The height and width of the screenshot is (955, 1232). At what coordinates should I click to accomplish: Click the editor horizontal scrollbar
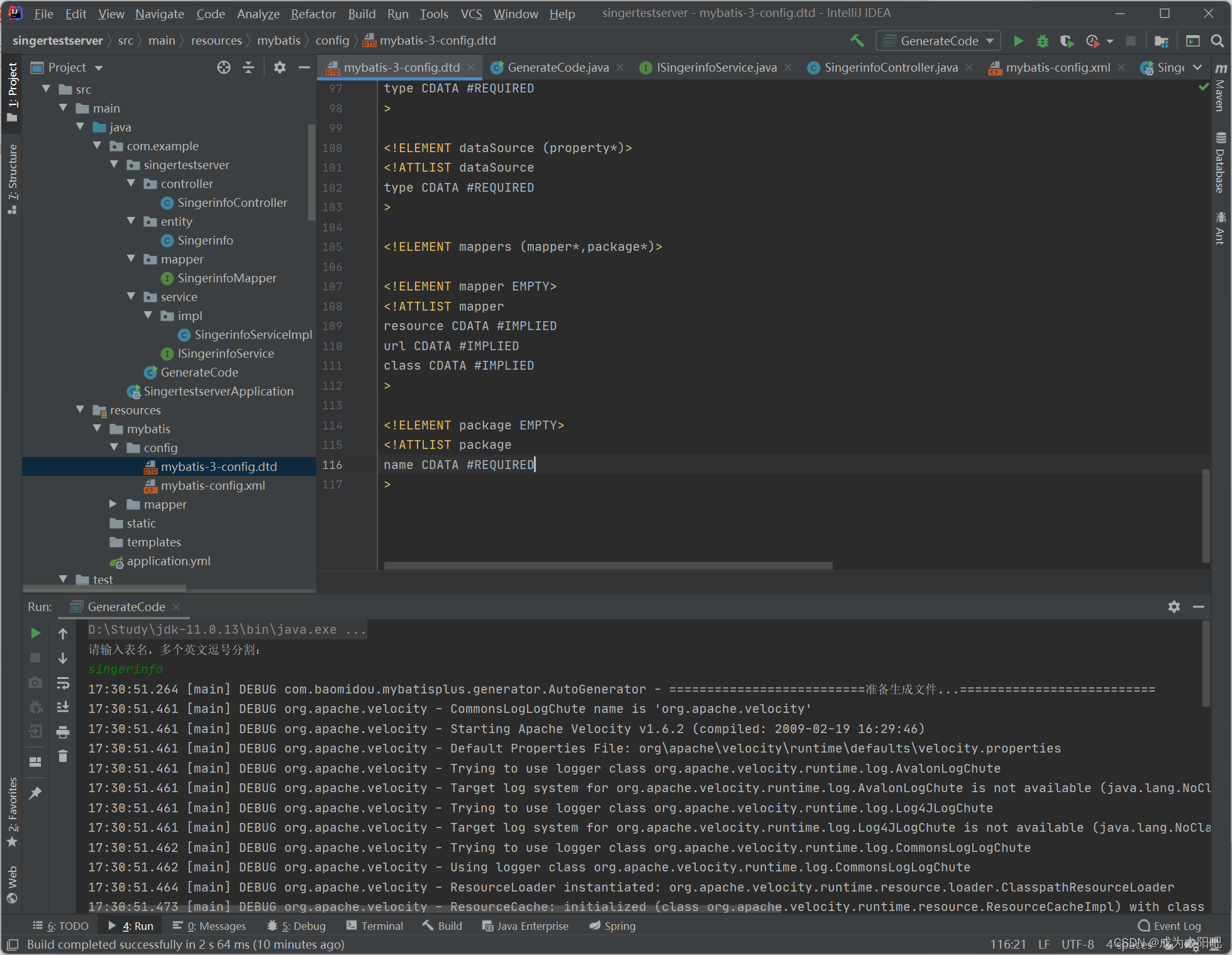coord(608,566)
